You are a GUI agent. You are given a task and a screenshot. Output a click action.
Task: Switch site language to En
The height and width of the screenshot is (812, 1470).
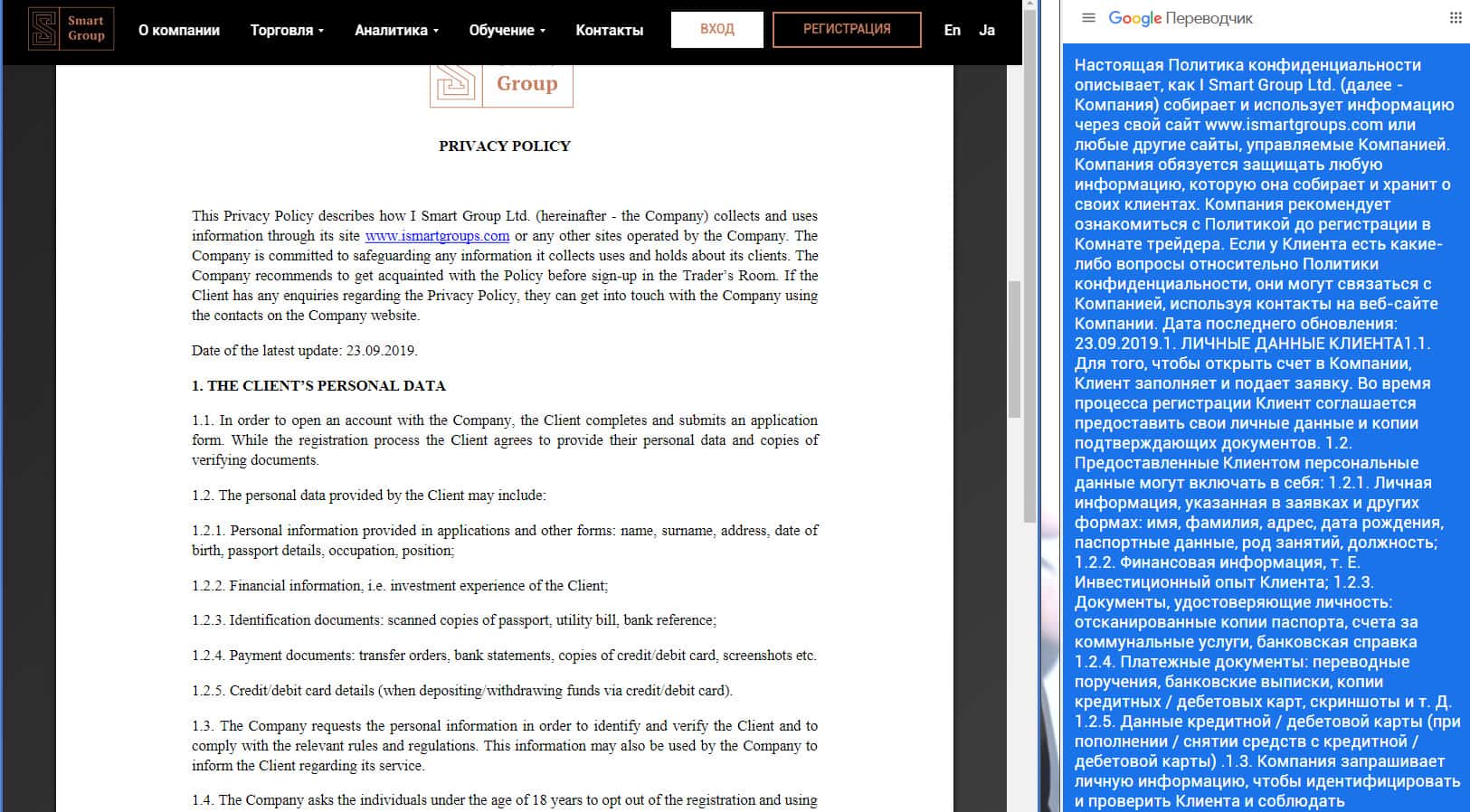coord(952,30)
